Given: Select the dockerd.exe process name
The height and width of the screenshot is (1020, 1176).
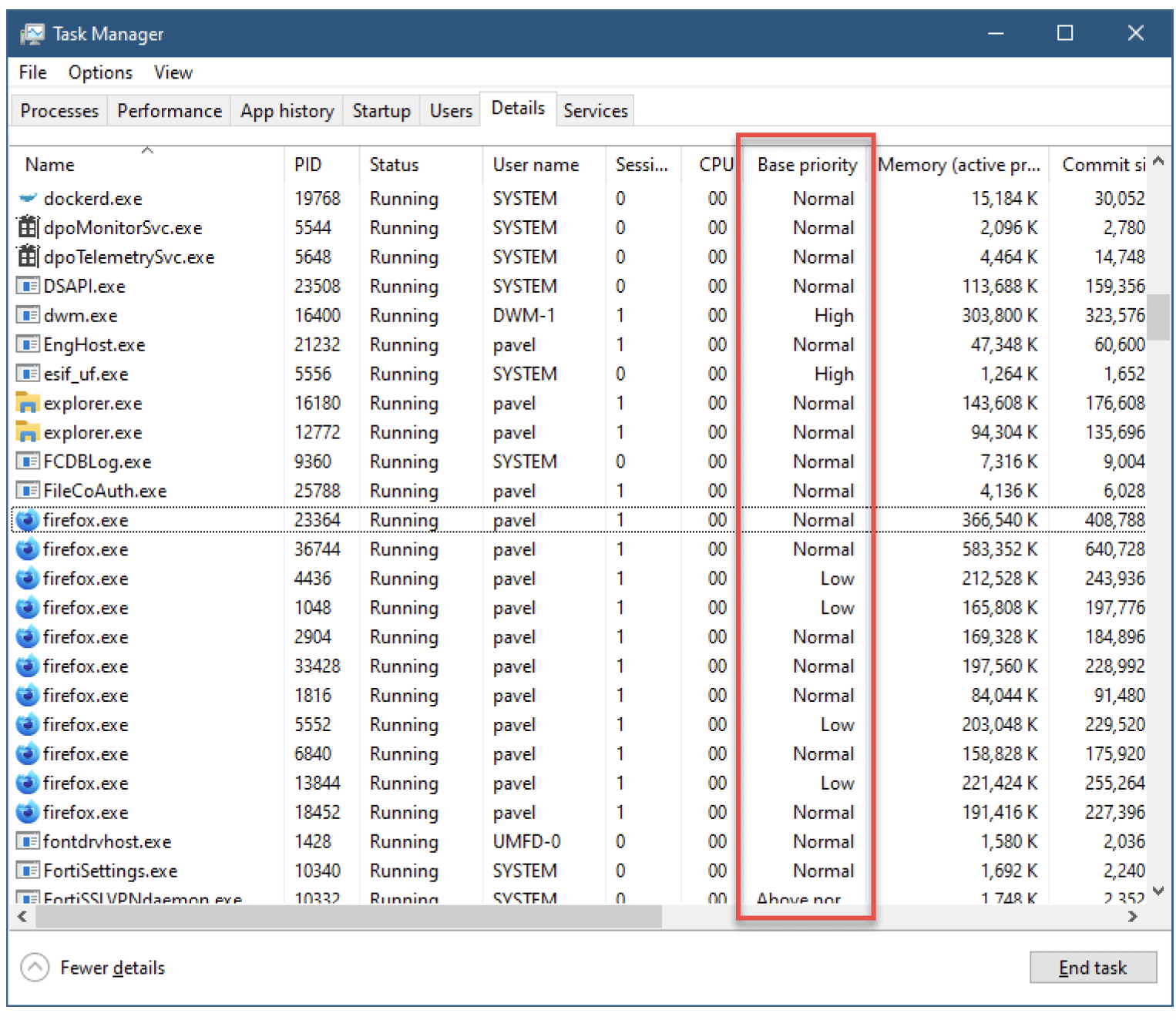Looking at the screenshot, I should click(92, 199).
